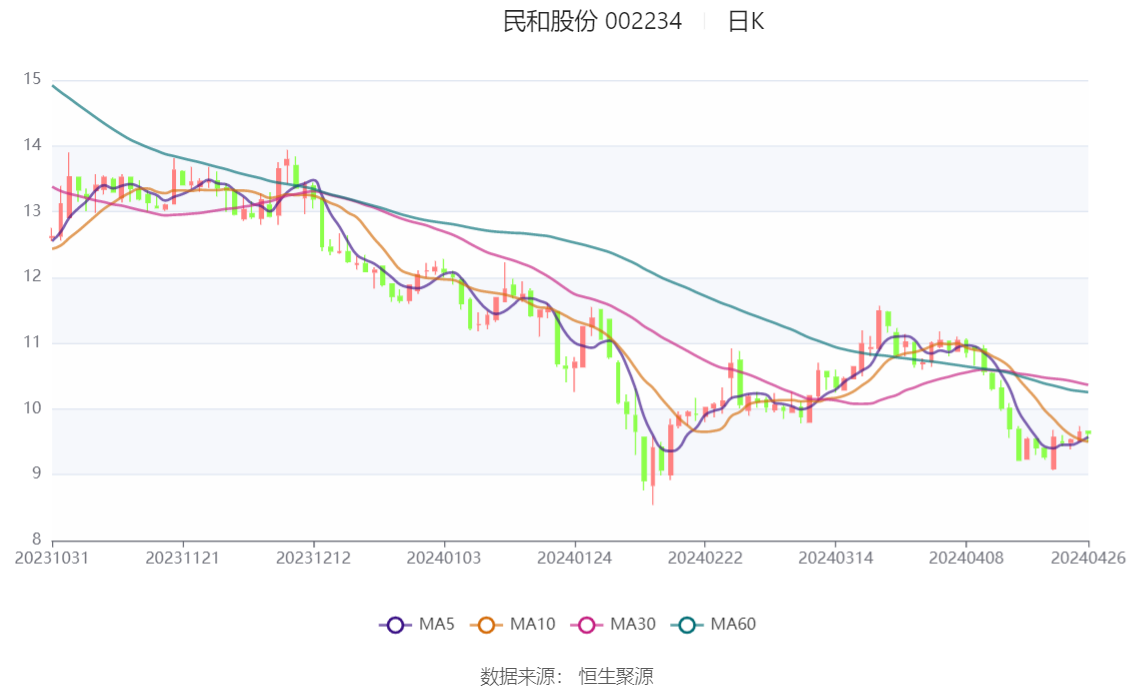1134x689 pixels.
Task: Click x-axis date label 20240124
Action: click(575, 558)
